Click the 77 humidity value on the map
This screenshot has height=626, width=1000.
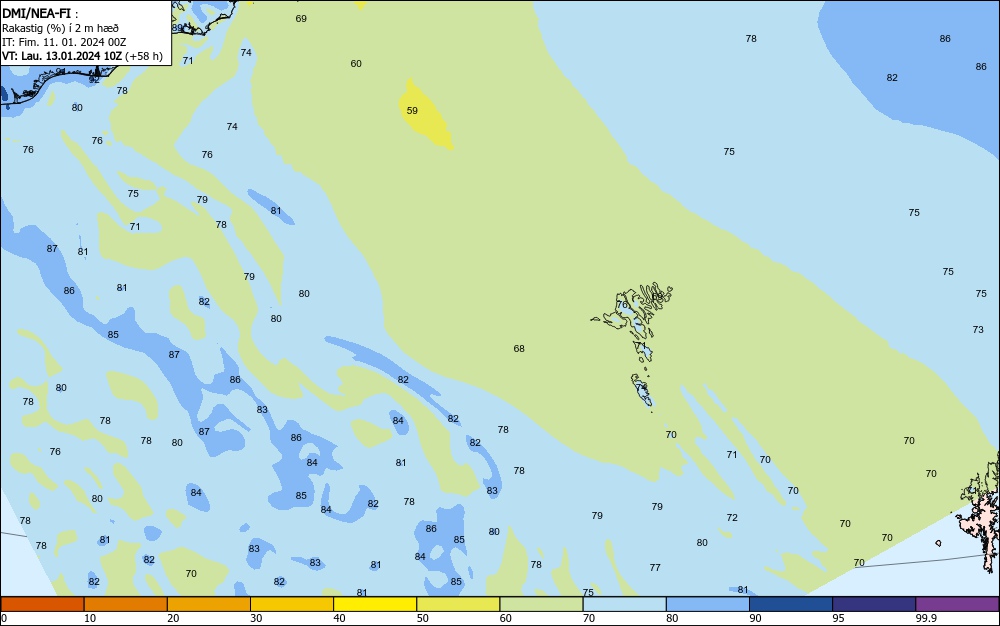point(655,567)
